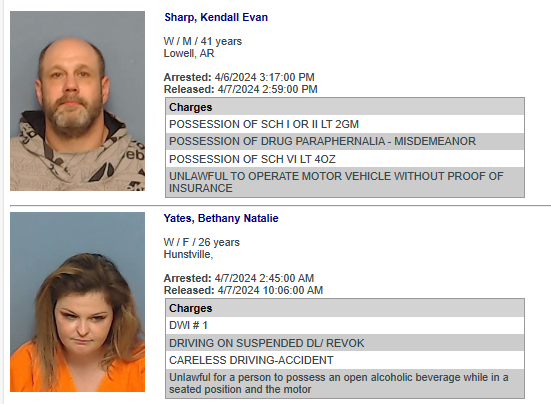The width and height of the screenshot is (551, 404).
Task: Select the DRIVING ON SUSPENDED DL/ REVOK row
Action: click(x=345, y=343)
